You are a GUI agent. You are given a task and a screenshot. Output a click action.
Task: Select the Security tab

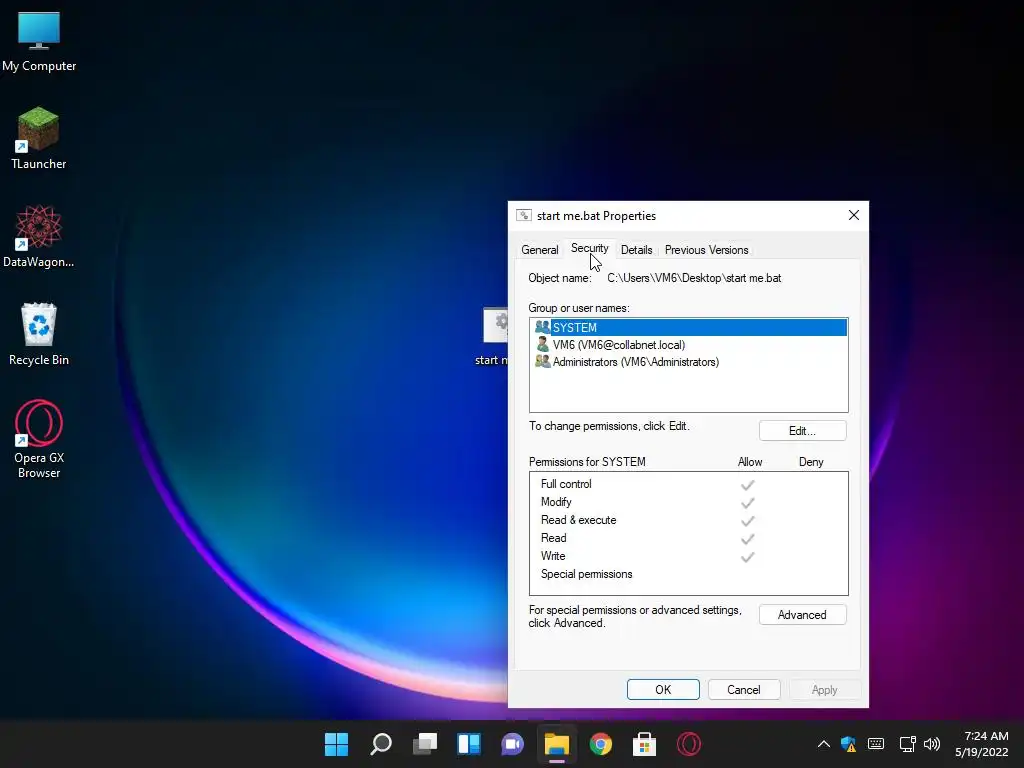click(589, 248)
